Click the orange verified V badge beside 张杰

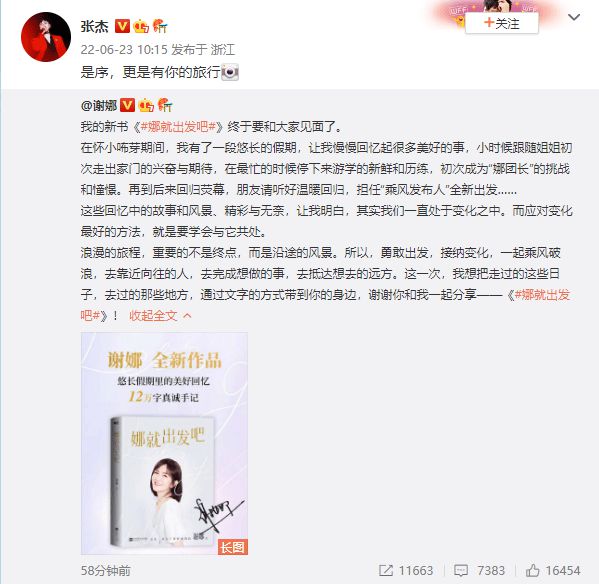[122, 26]
